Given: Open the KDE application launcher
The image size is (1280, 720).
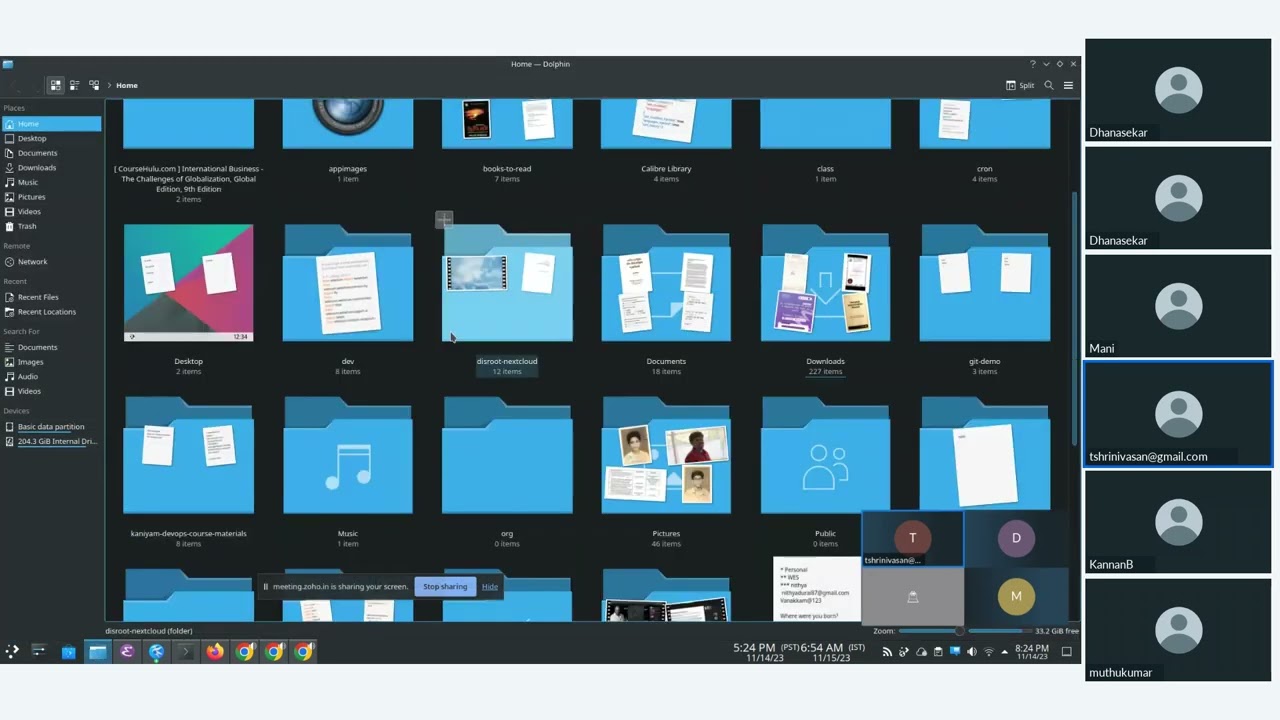Looking at the screenshot, I should pos(12,651).
